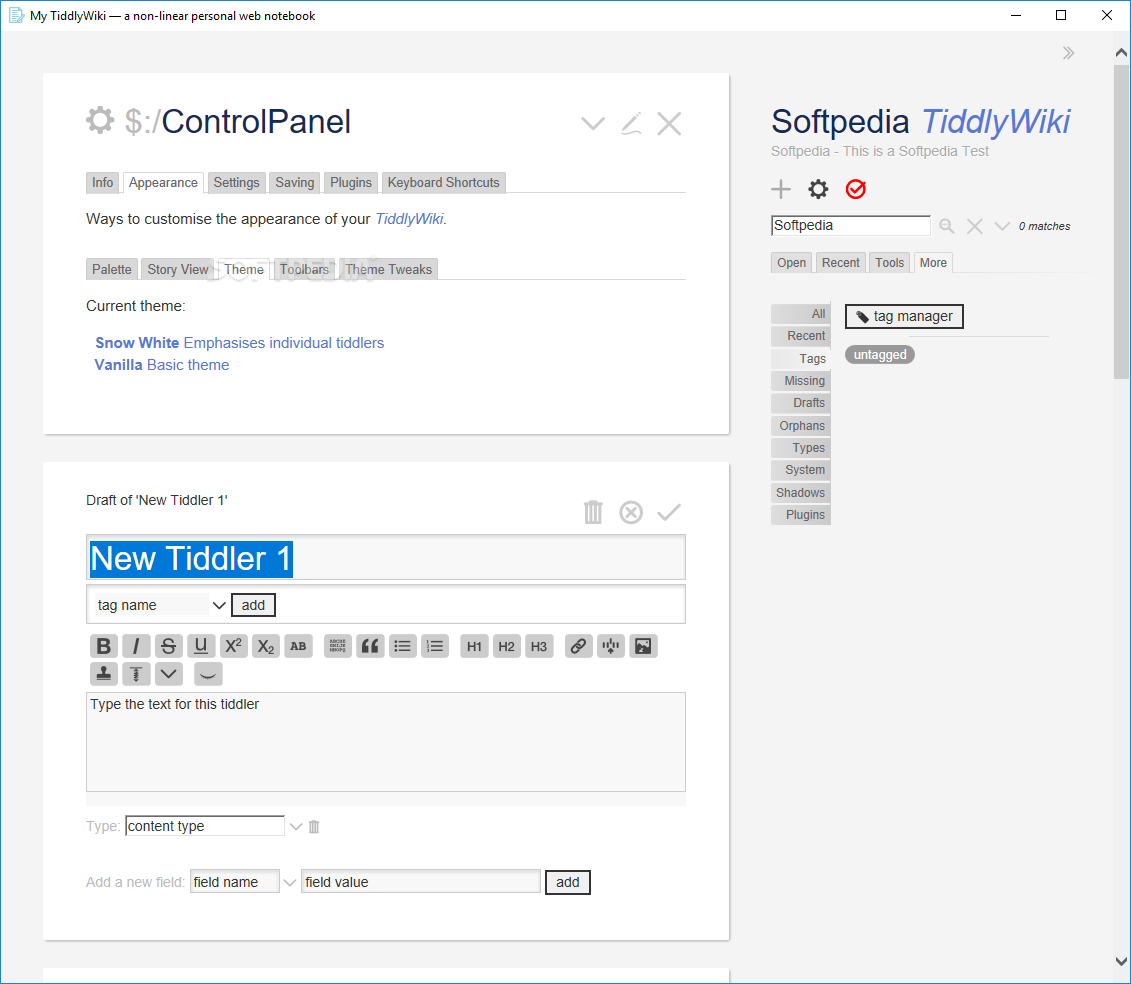The image size is (1131, 984).
Task: Apply Heading 2 style
Action: [506, 646]
